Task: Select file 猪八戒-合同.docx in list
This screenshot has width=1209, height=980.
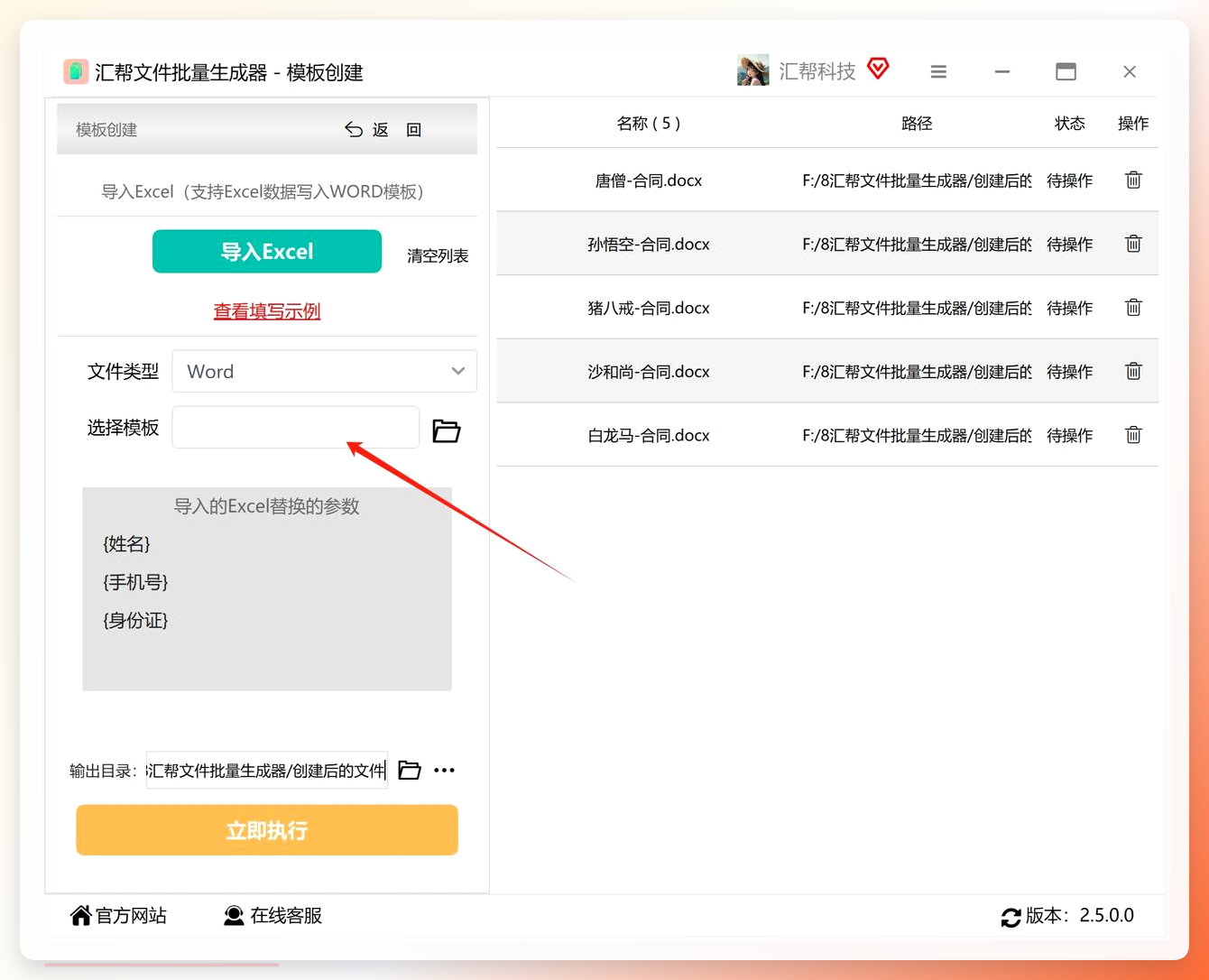Action: [x=648, y=308]
